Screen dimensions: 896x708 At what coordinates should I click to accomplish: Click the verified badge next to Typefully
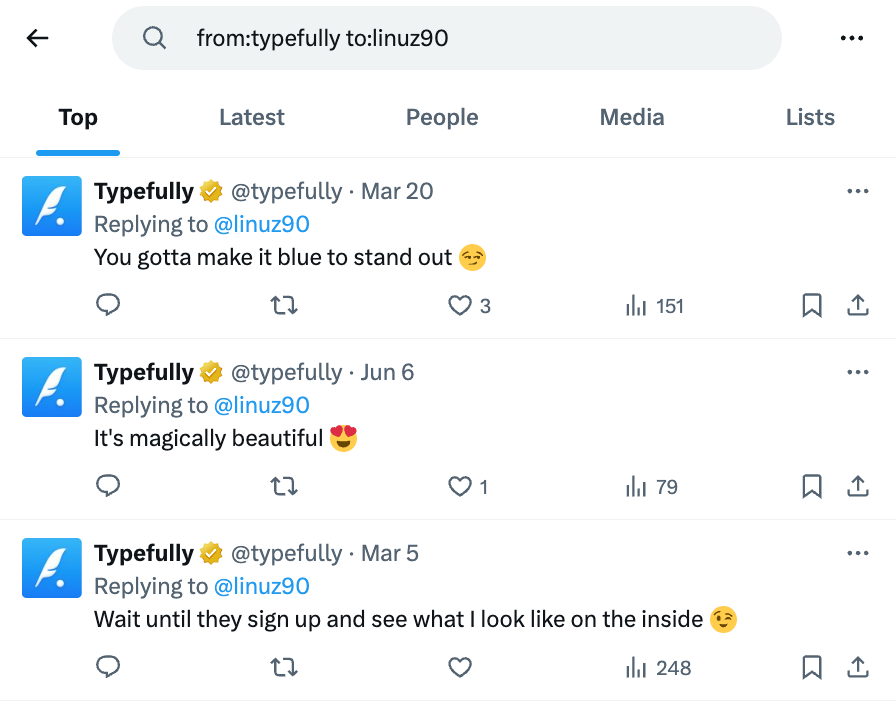click(211, 191)
